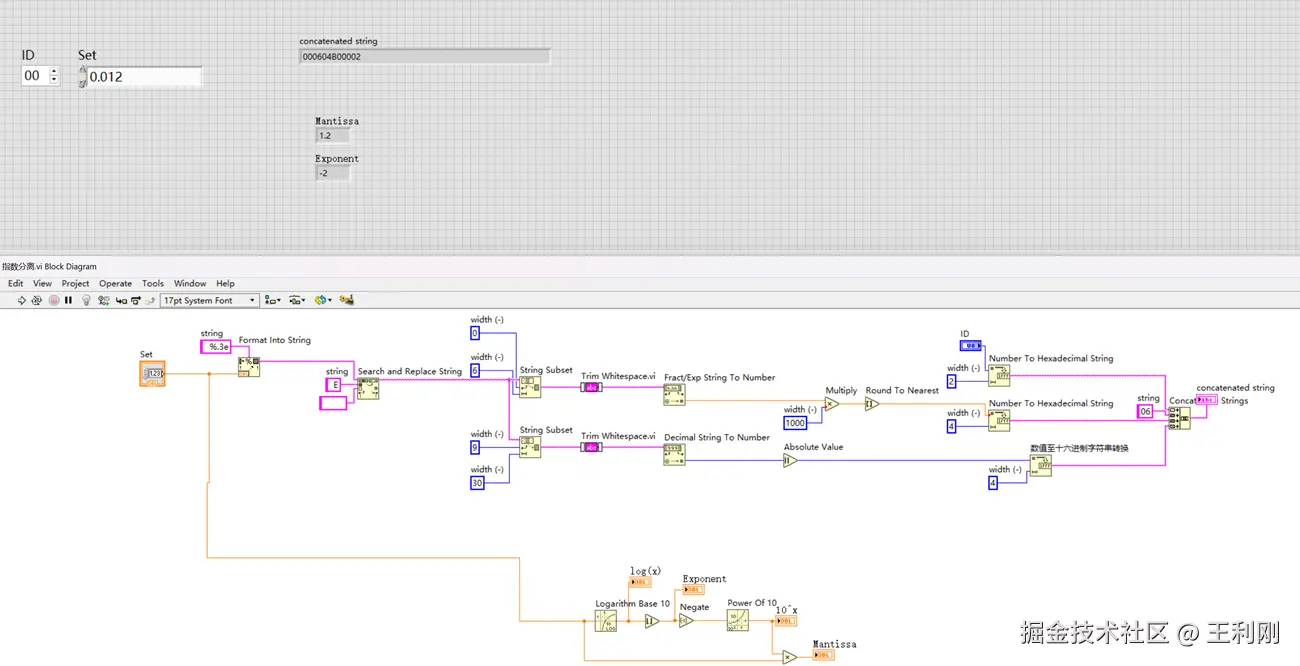Click the ID control increment stepper
The width and height of the screenshot is (1300, 666).
(x=54, y=71)
